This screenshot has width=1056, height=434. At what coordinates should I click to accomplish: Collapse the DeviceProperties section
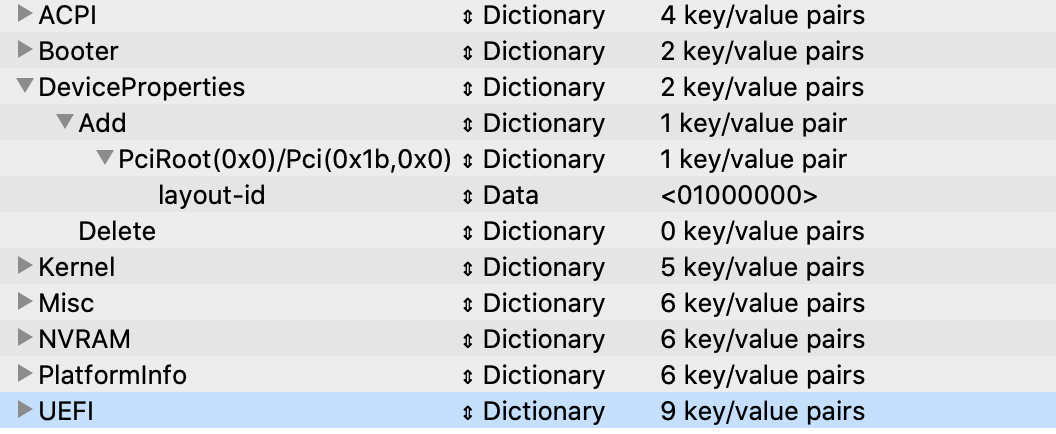(x=25, y=86)
